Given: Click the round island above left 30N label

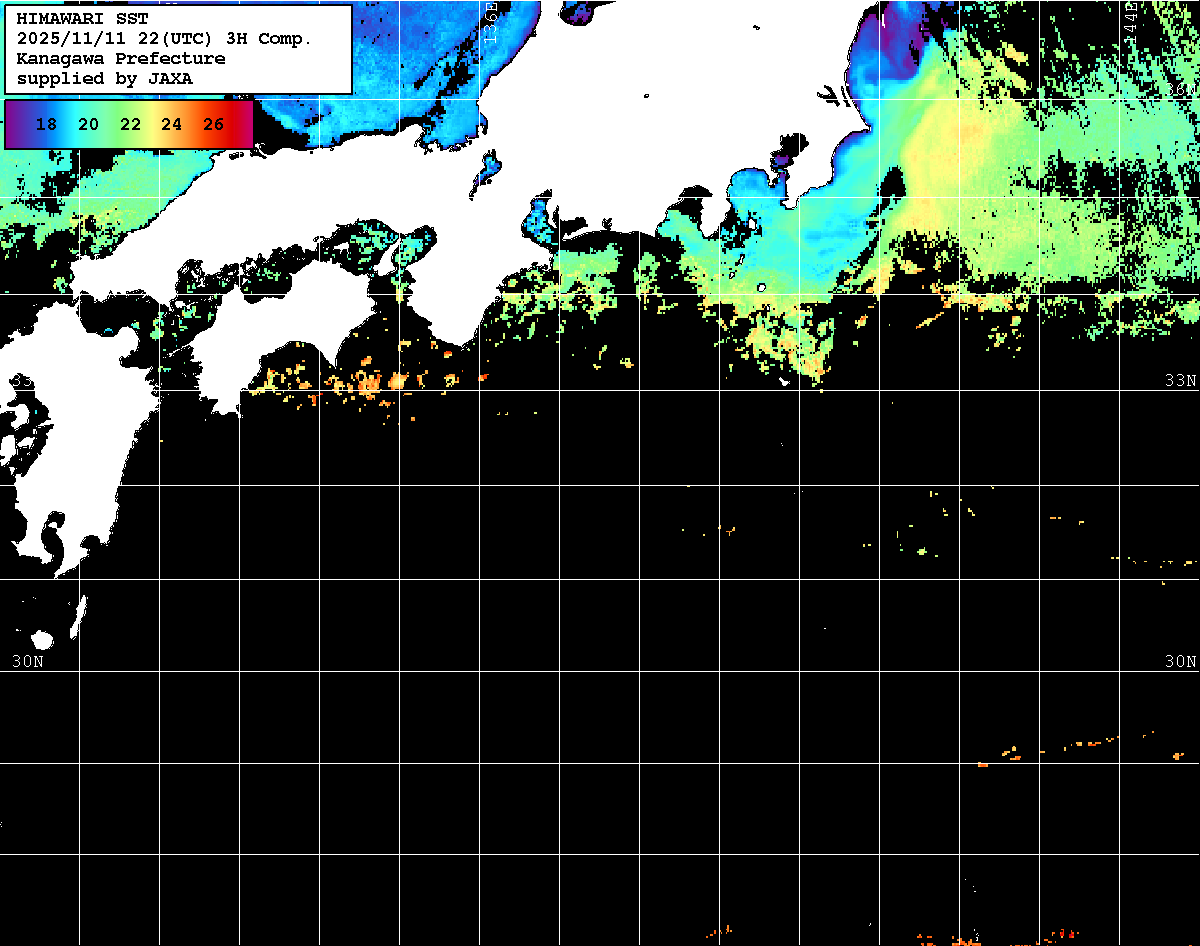Looking at the screenshot, I should [42, 640].
